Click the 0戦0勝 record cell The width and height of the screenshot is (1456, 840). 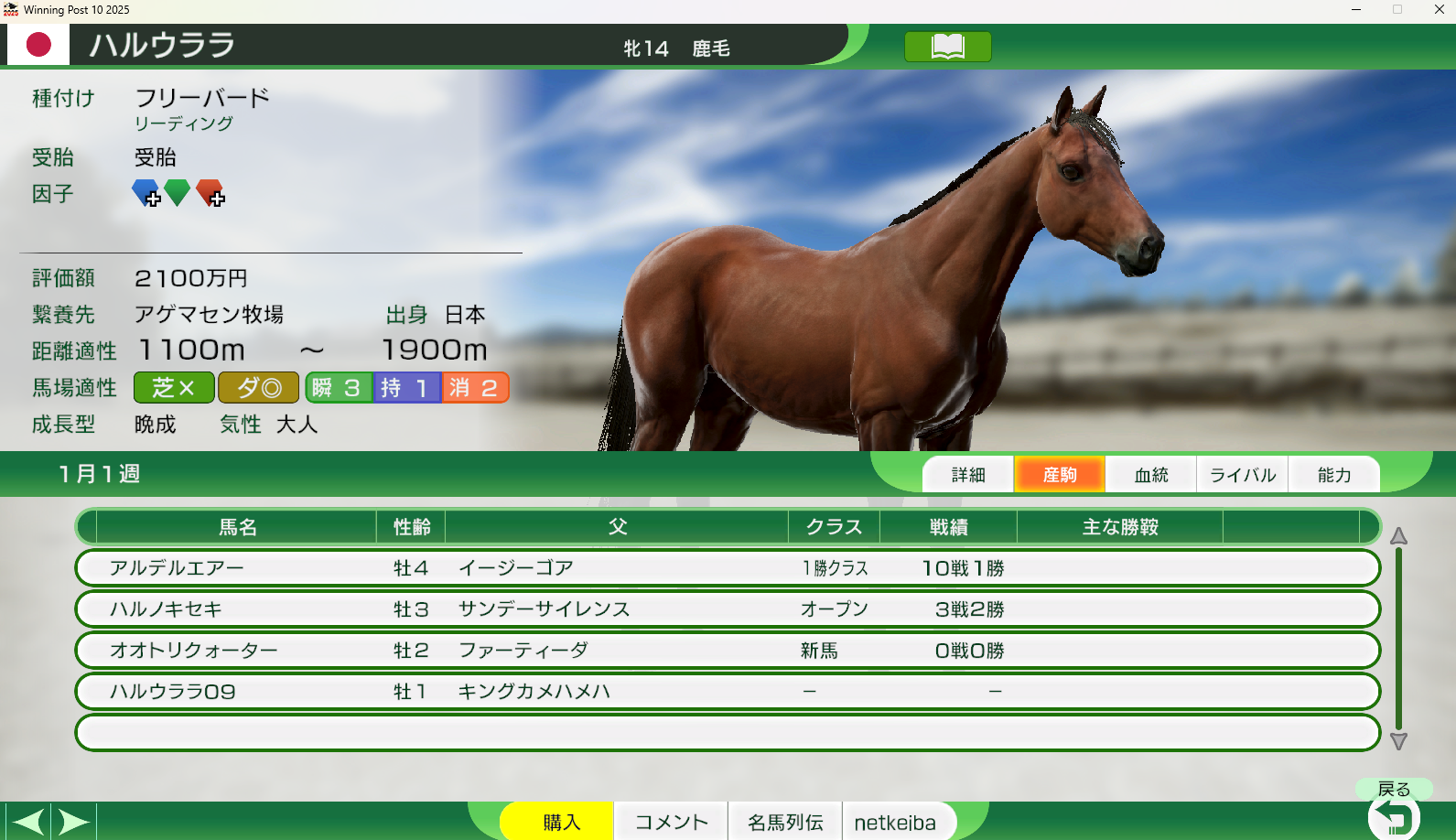point(970,651)
